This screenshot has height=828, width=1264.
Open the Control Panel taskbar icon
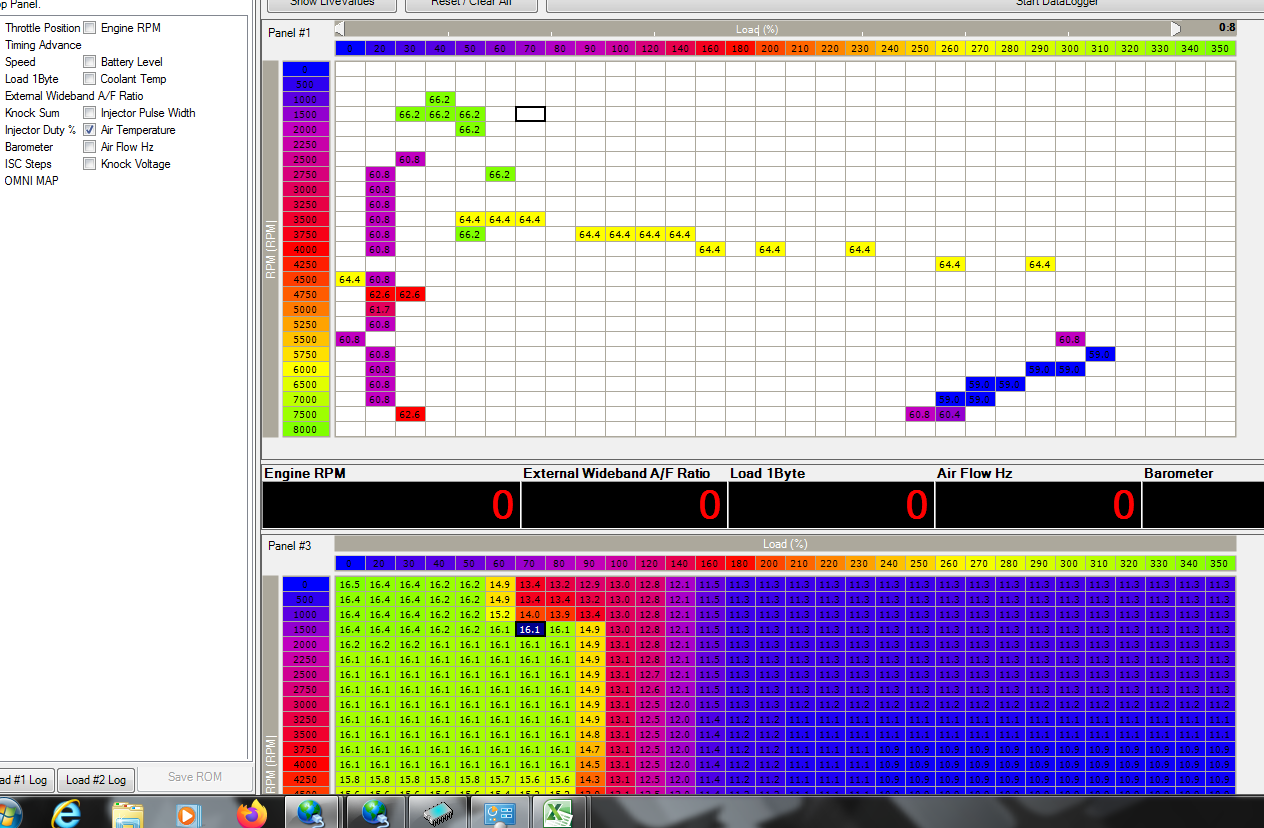pos(498,813)
